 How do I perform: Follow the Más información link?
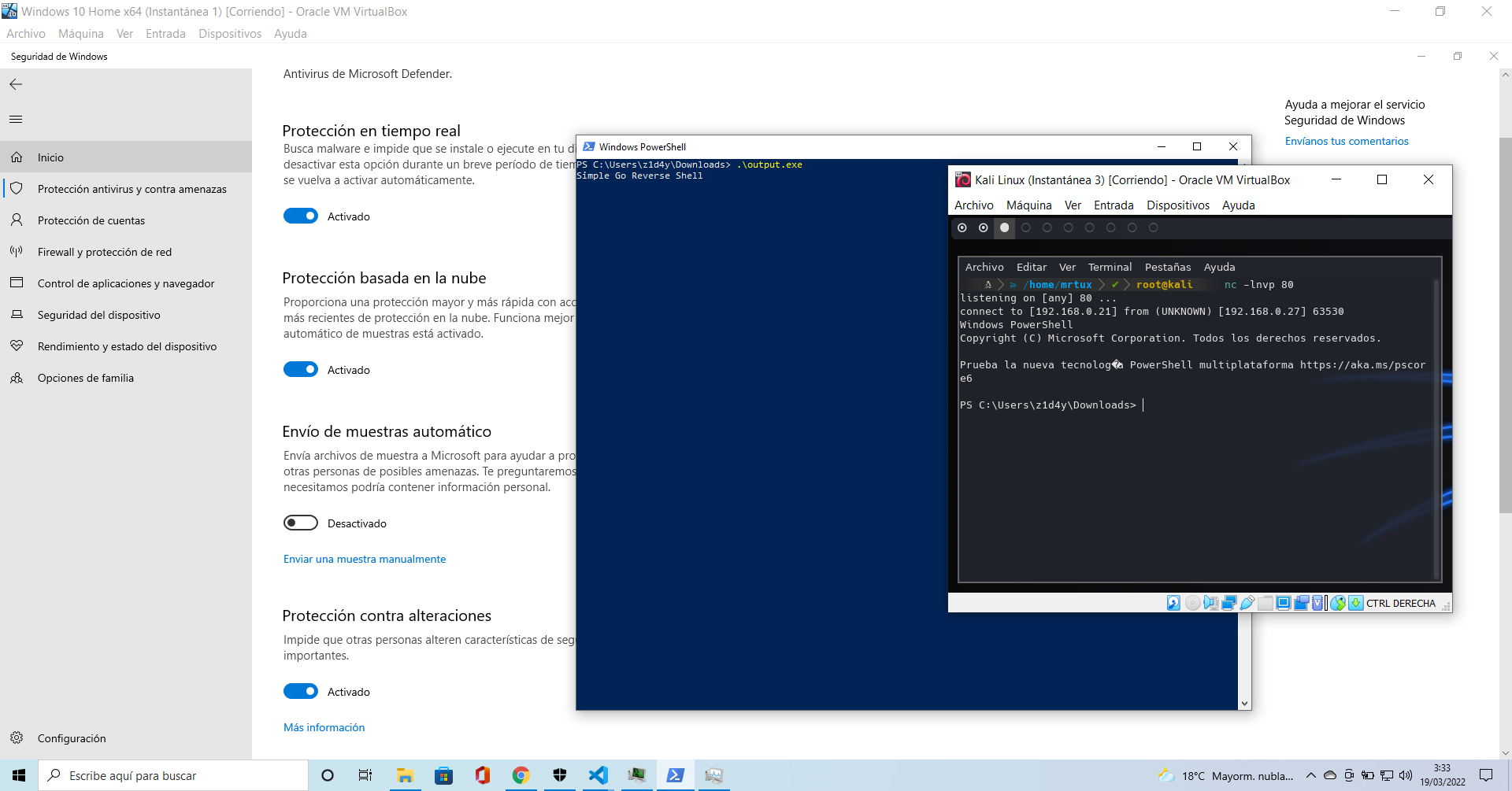coord(324,728)
